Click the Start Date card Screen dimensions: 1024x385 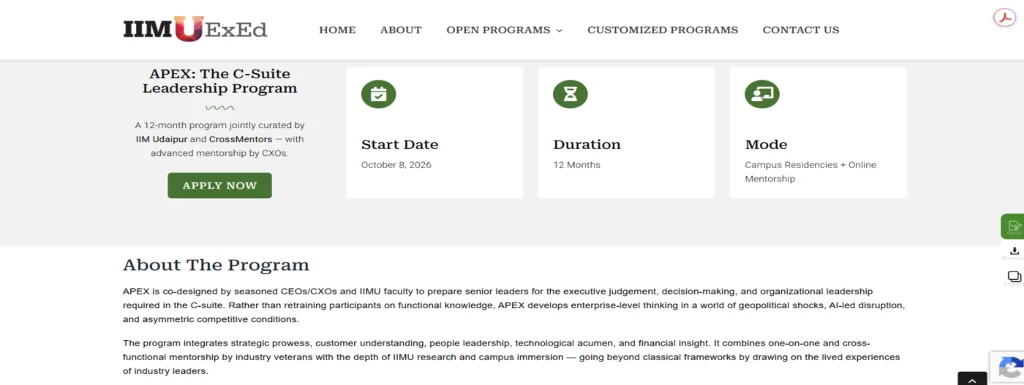coord(435,132)
